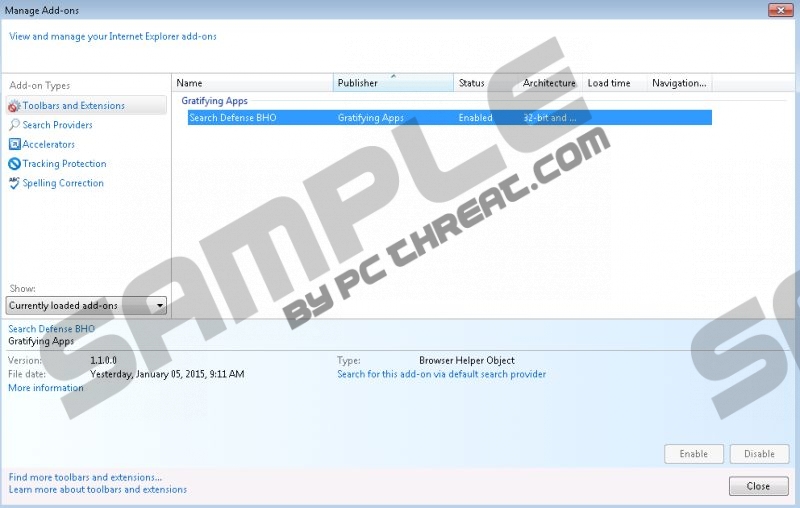Search for this add-on via default provider
The image size is (800, 508).
pyautogui.click(x=441, y=374)
